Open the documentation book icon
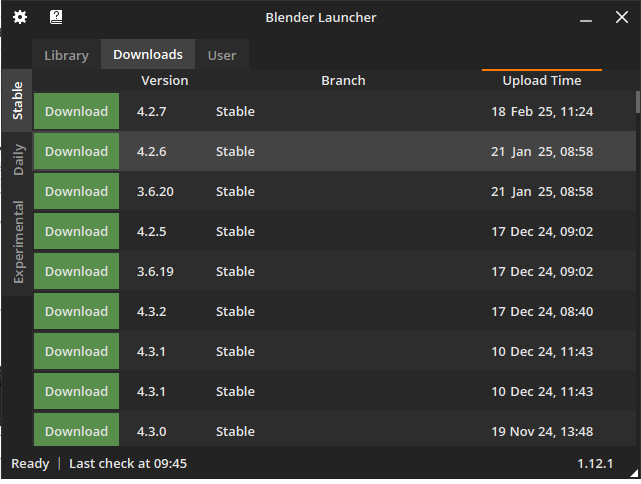 point(56,17)
